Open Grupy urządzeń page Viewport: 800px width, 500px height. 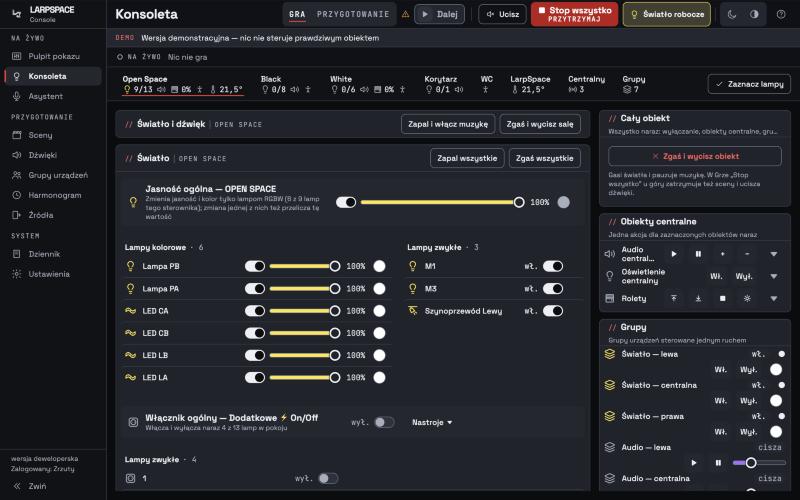pos(53,175)
